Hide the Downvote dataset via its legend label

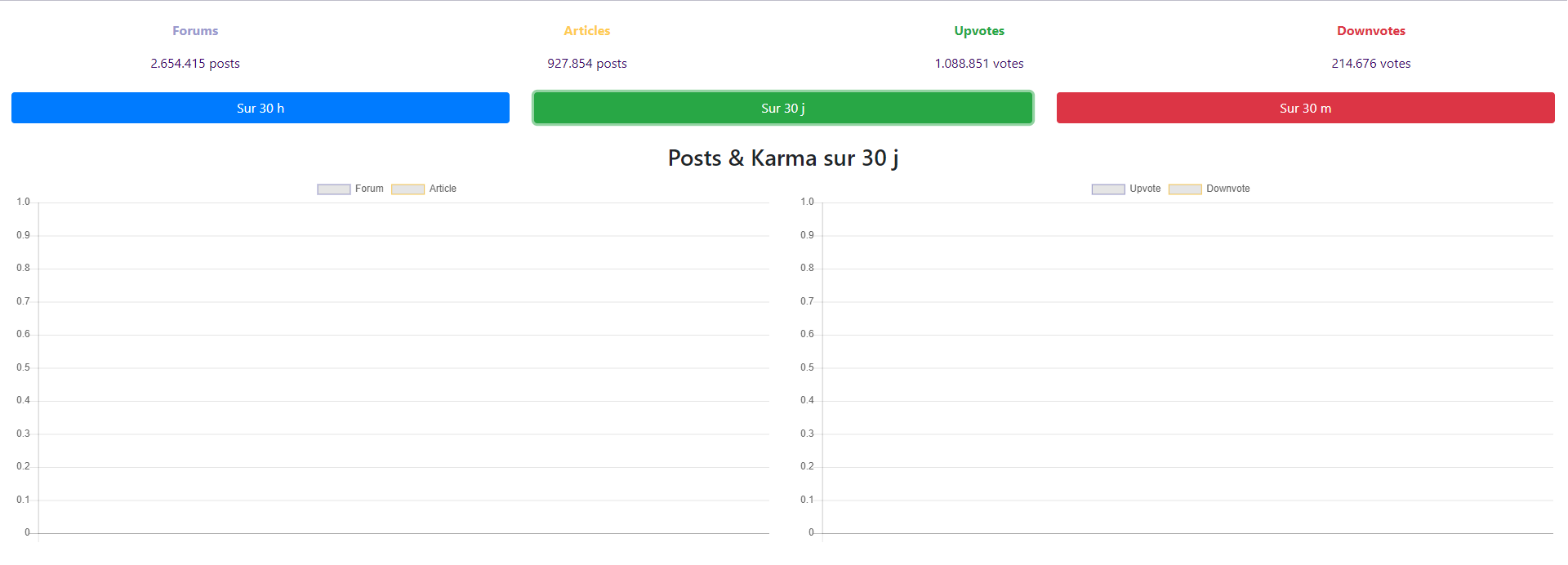(x=1227, y=189)
